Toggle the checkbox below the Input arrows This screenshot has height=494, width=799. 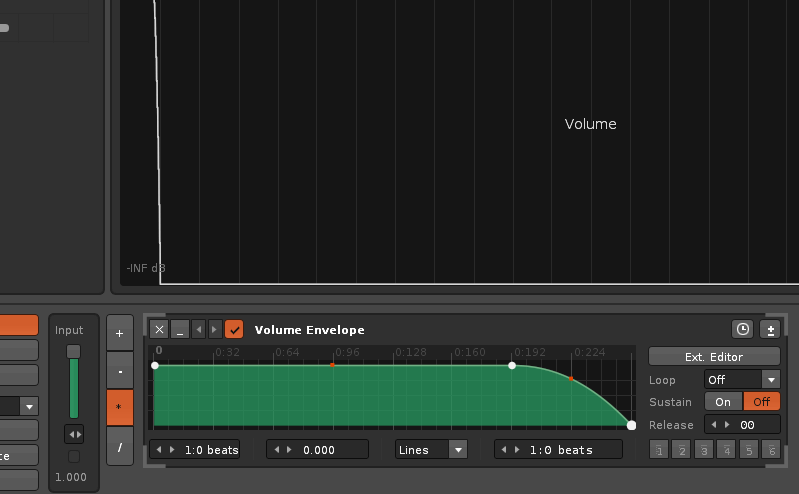(x=74, y=456)
